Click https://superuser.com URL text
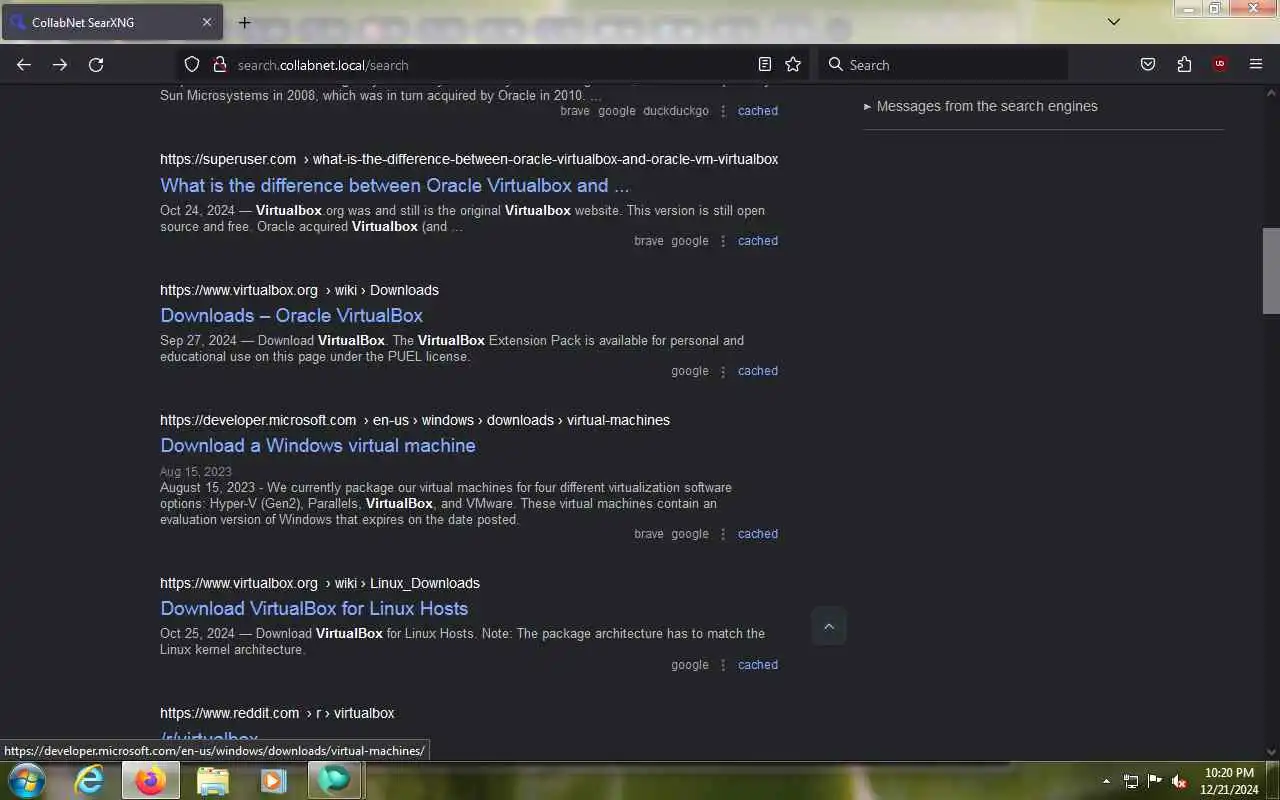1280x800 pixels. [228, 159]
